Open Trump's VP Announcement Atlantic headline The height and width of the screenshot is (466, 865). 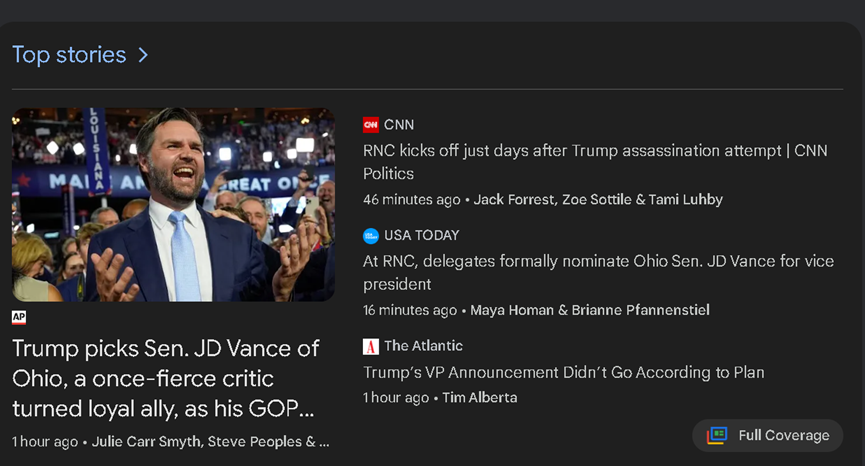pyautogui.click(x=564, y=372)
